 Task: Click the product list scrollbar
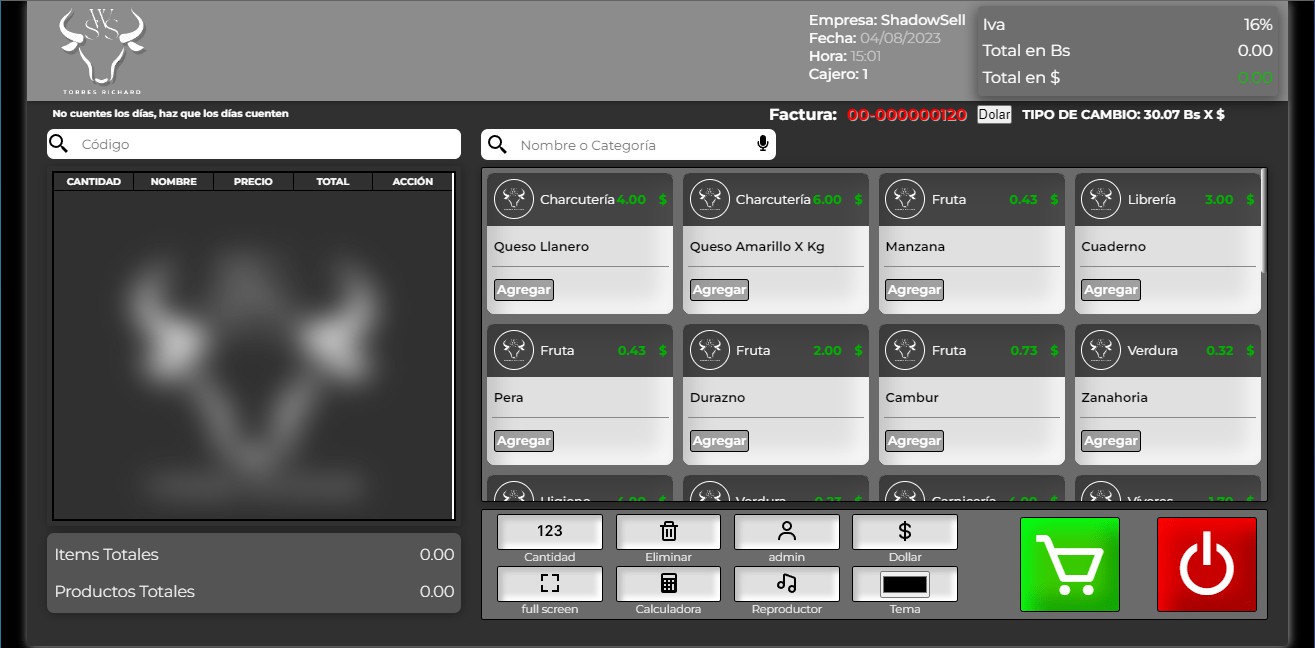click(x=1263, y=220)
